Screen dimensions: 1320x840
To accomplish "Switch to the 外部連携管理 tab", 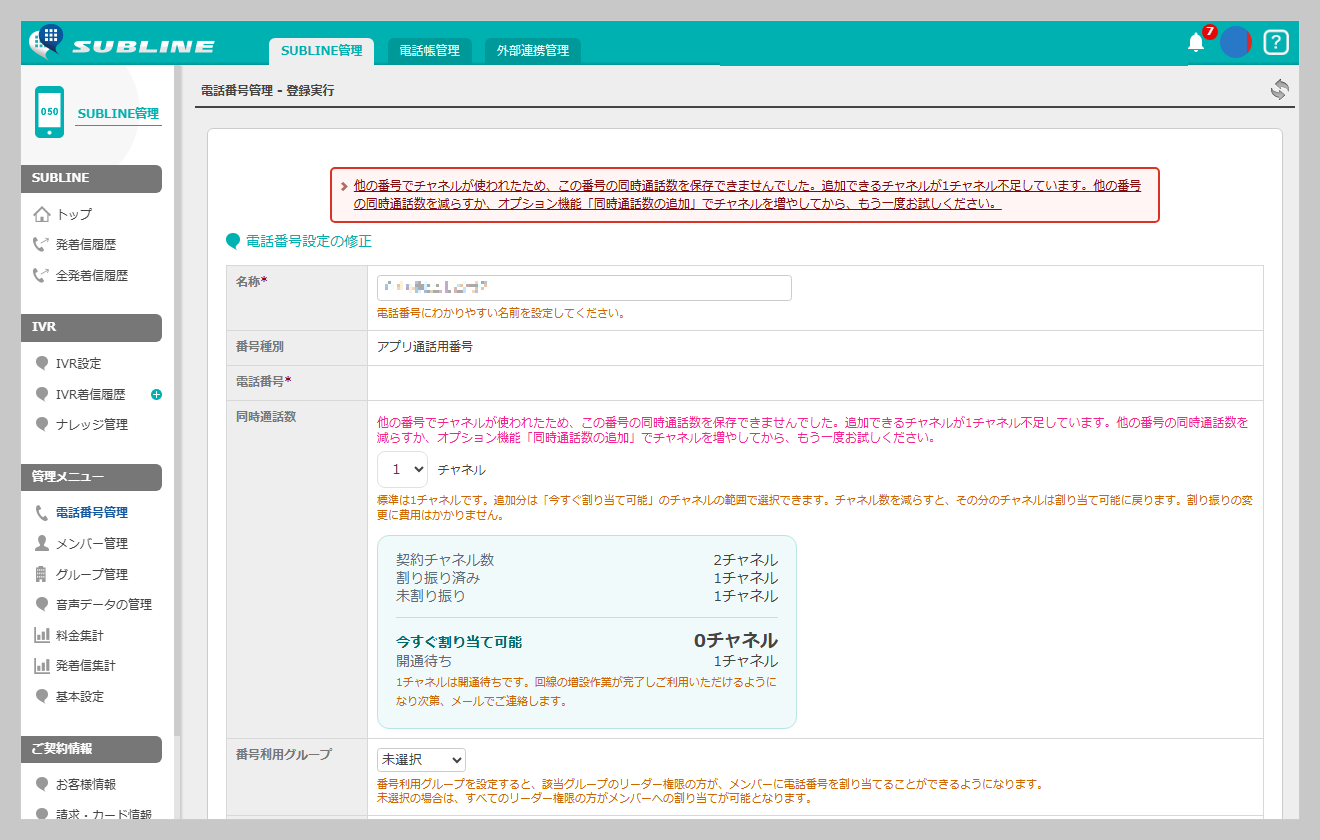I will pos(533,50).
